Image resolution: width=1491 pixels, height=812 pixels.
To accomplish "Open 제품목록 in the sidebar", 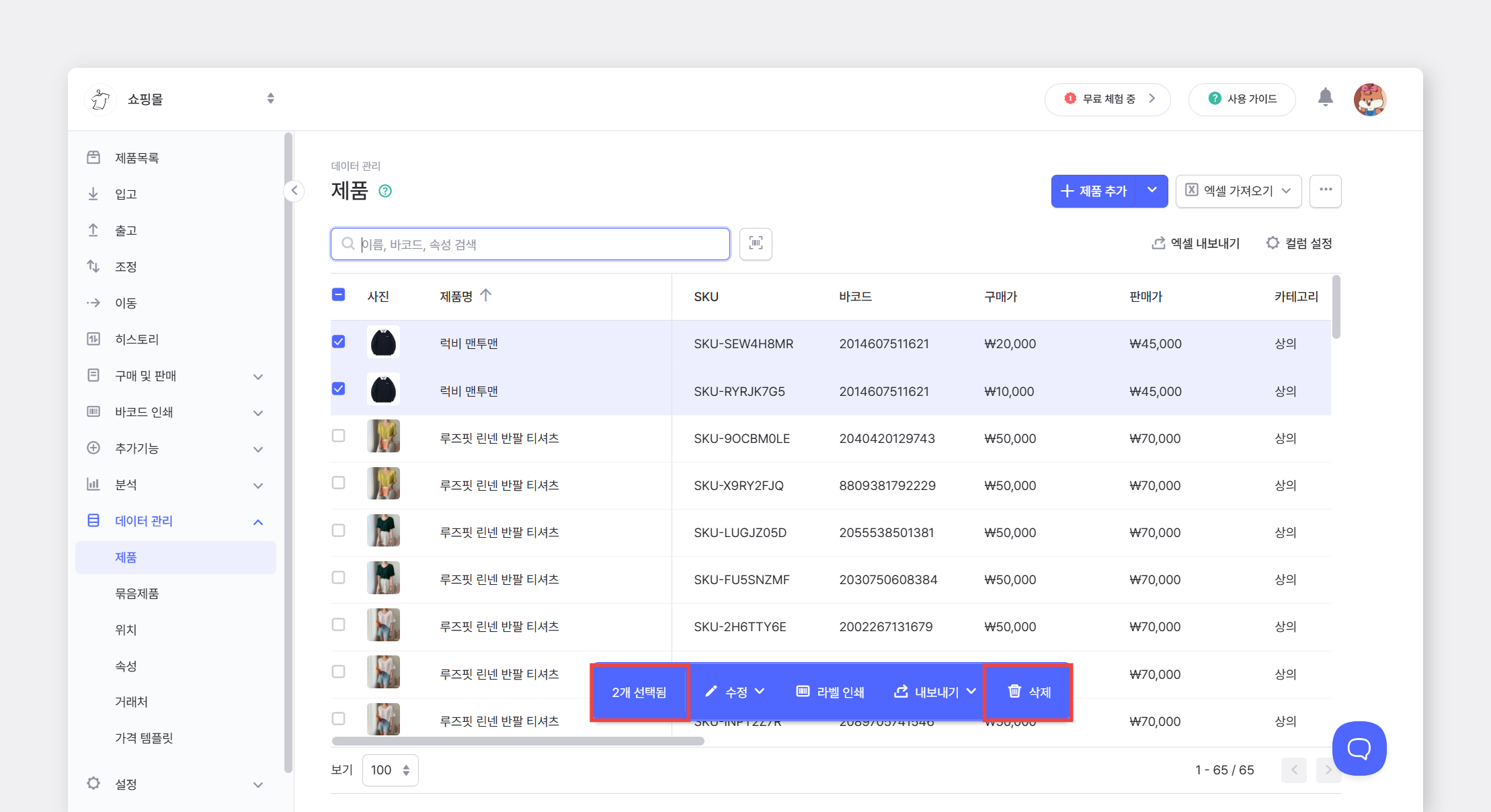I will click(176, 157).
